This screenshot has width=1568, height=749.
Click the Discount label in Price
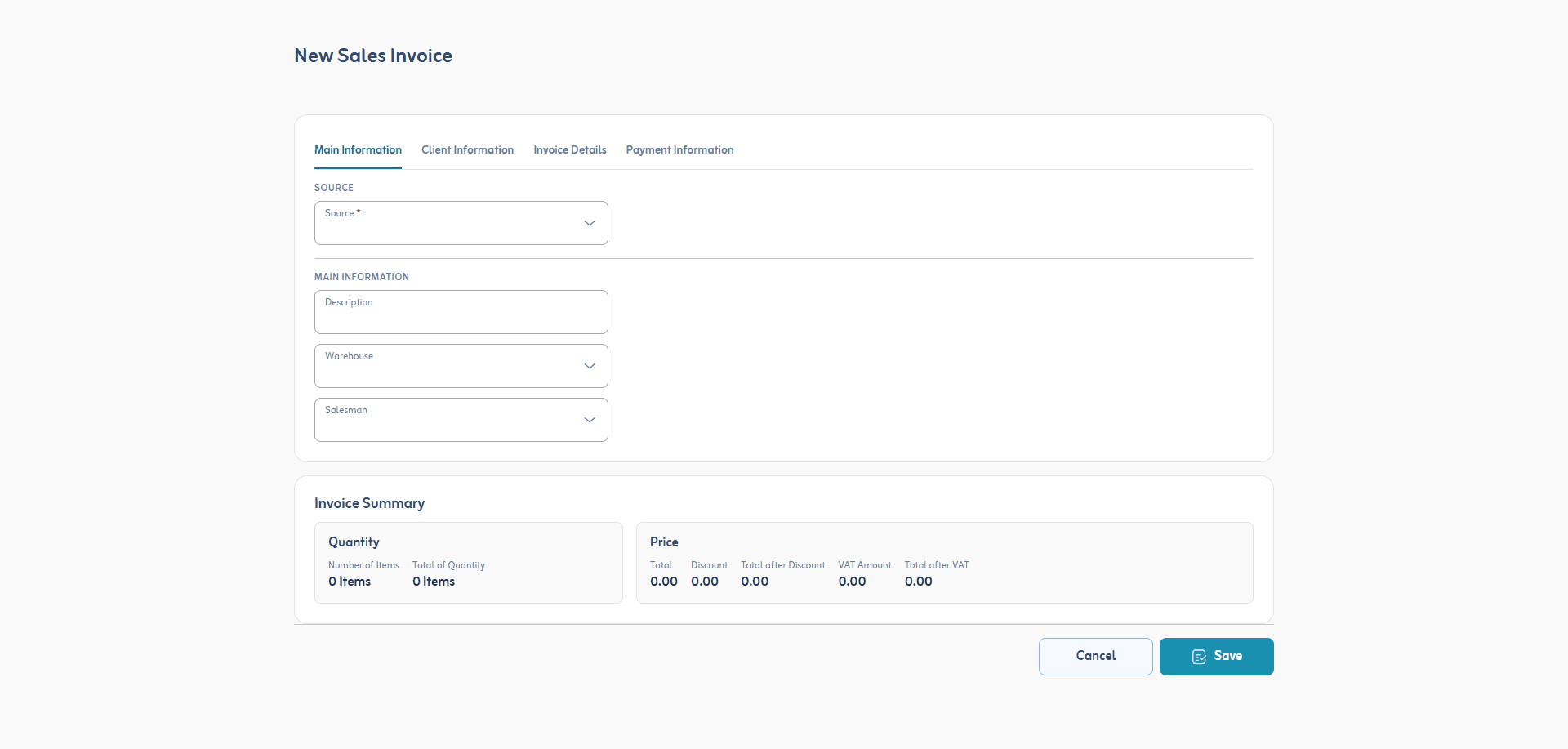point(709,565)
